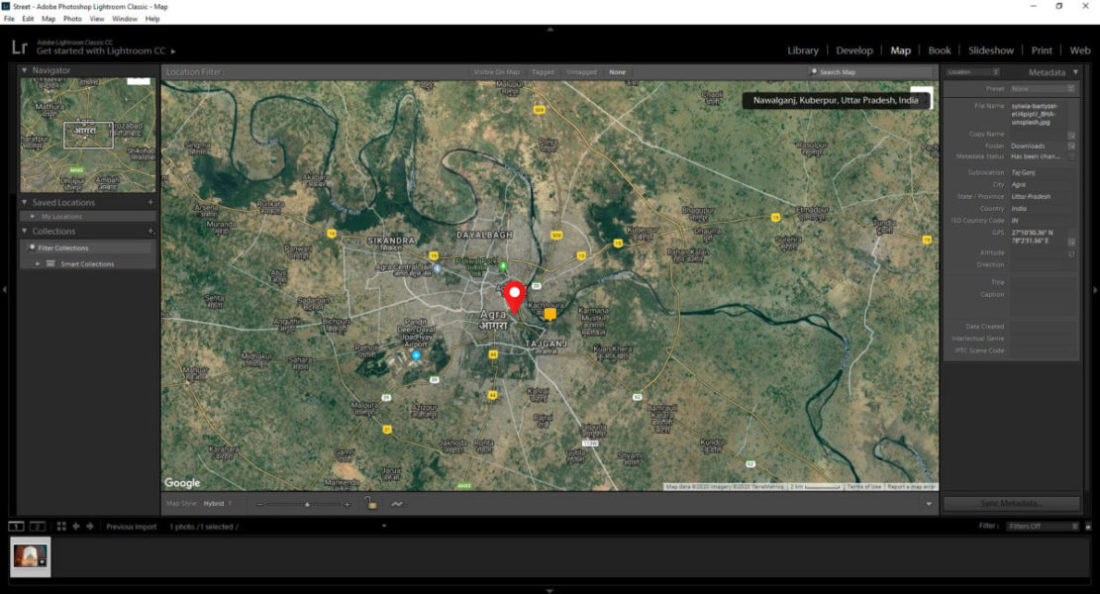The image size is (1100, 594).
Task: Show main window display button 1
Action: [x=16, y=526]
